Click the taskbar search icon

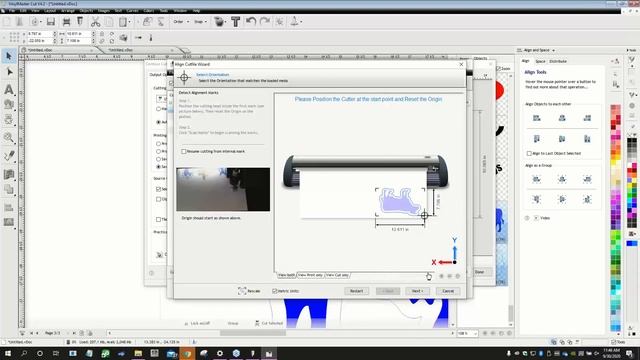click(x=24, y=353)
